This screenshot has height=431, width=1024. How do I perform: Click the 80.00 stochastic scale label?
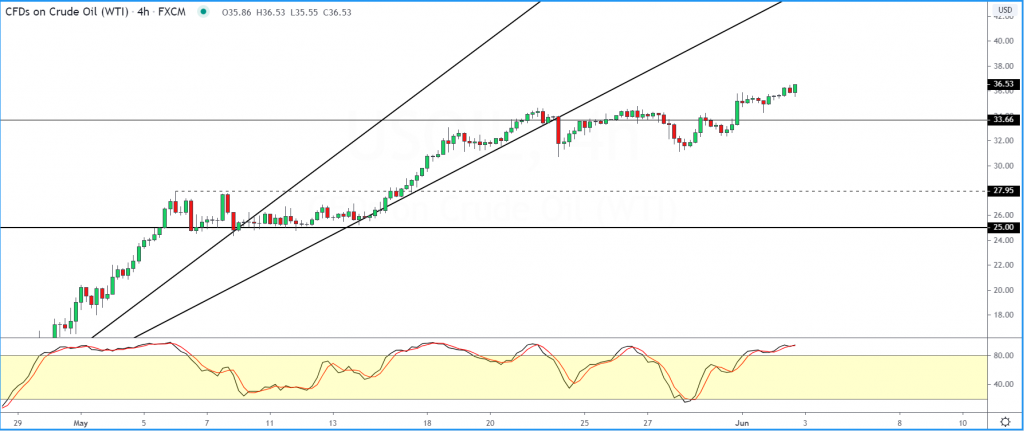[1003, 355]
